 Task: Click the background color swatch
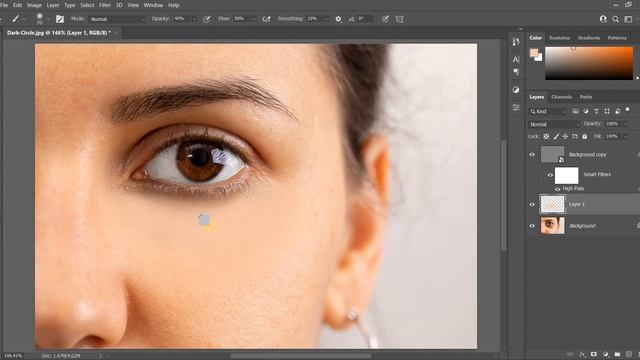click(540, 58)
